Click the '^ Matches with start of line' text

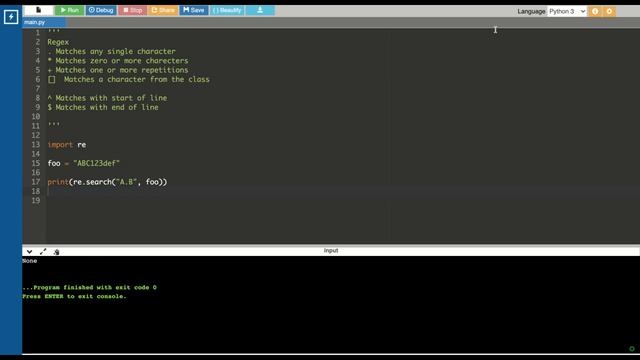coord(107,98)
